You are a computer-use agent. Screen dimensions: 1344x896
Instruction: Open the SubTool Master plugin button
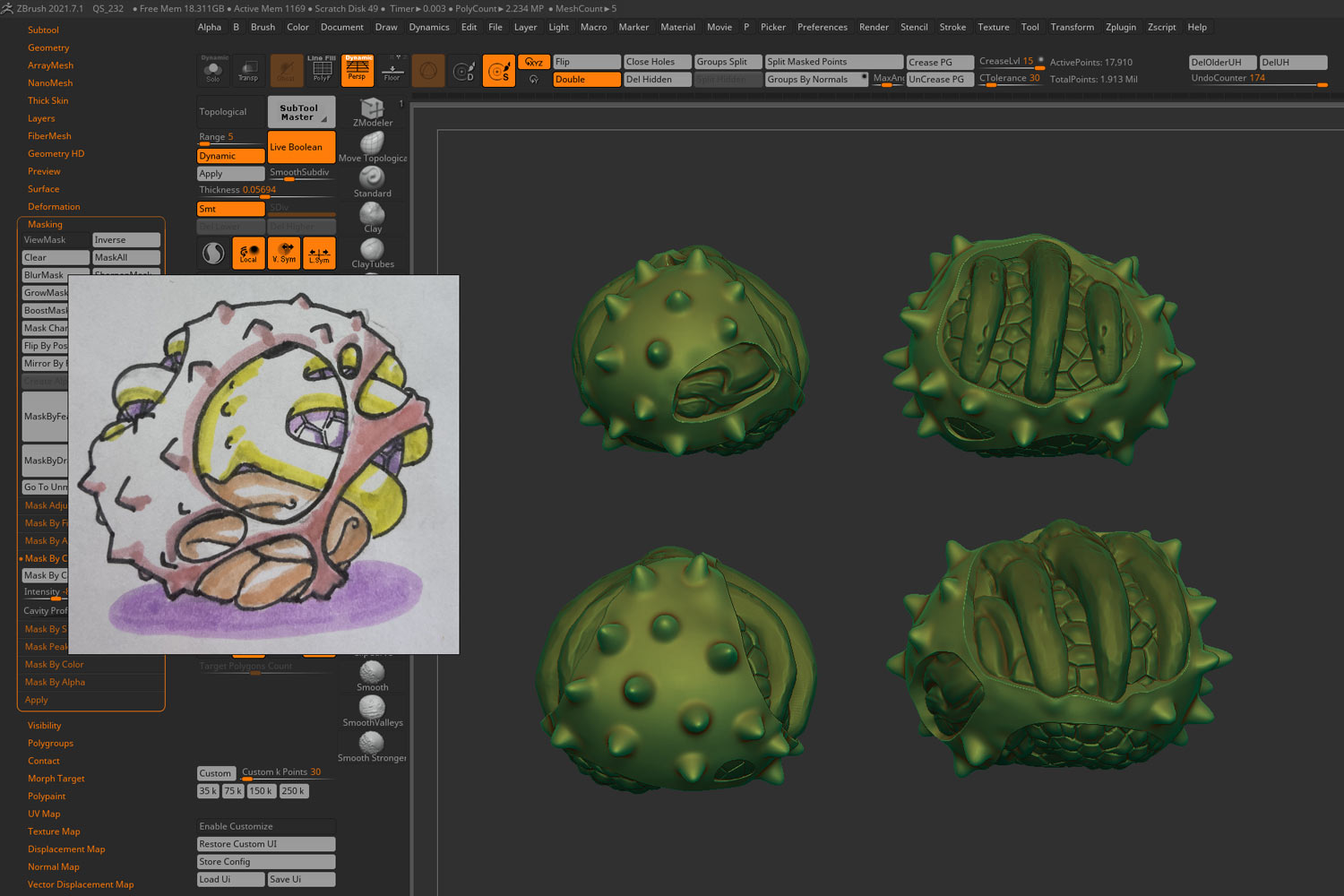(302, 112)
